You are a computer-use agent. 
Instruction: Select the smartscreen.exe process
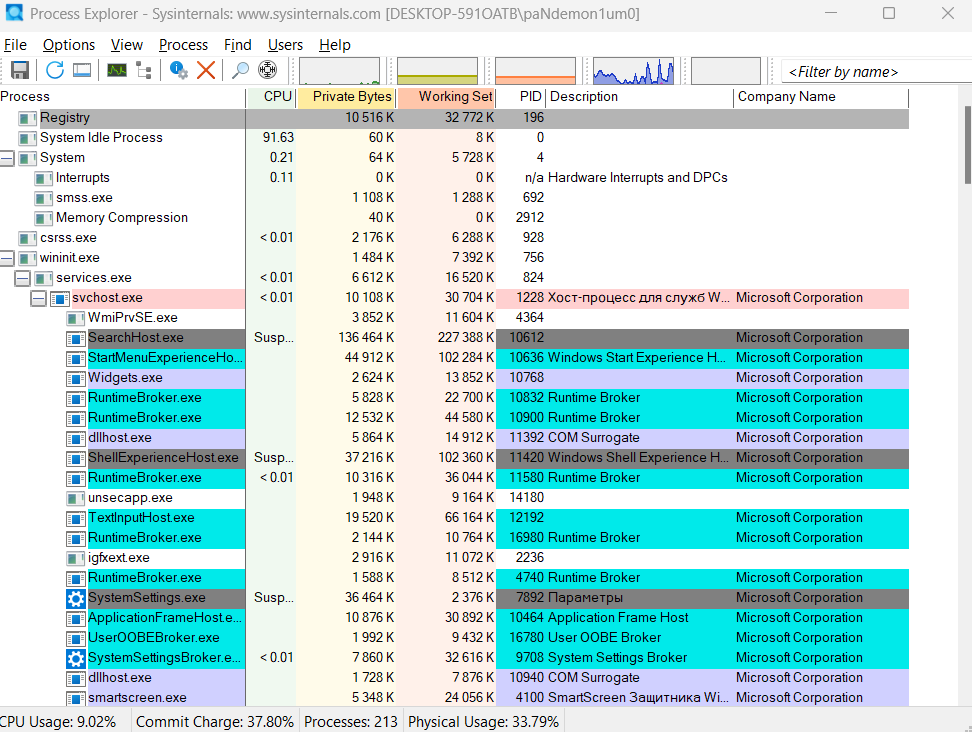pos(454,698)
